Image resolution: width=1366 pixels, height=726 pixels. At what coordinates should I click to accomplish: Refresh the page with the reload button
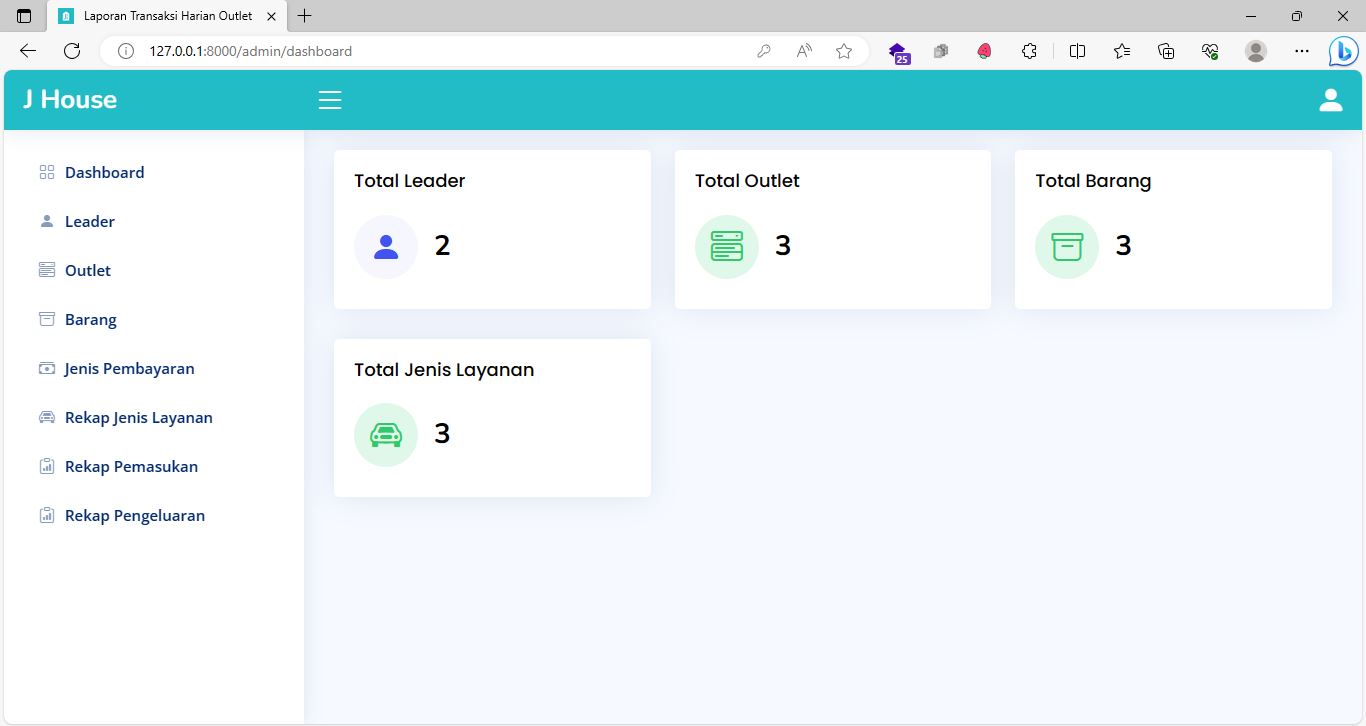72,51
